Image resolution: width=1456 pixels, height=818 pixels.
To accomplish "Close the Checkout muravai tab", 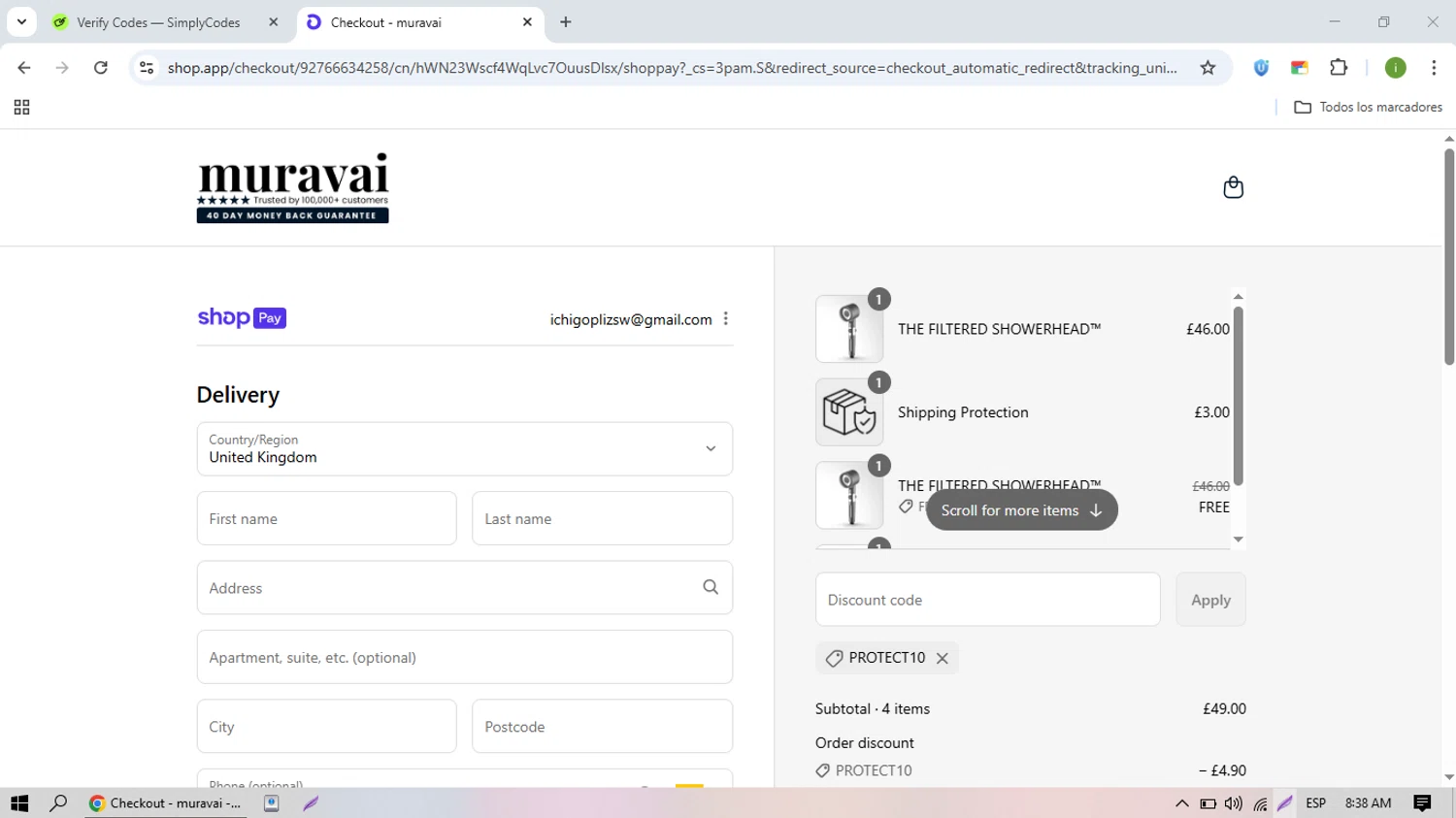I will pyautogui.click(x=527, y=22).
